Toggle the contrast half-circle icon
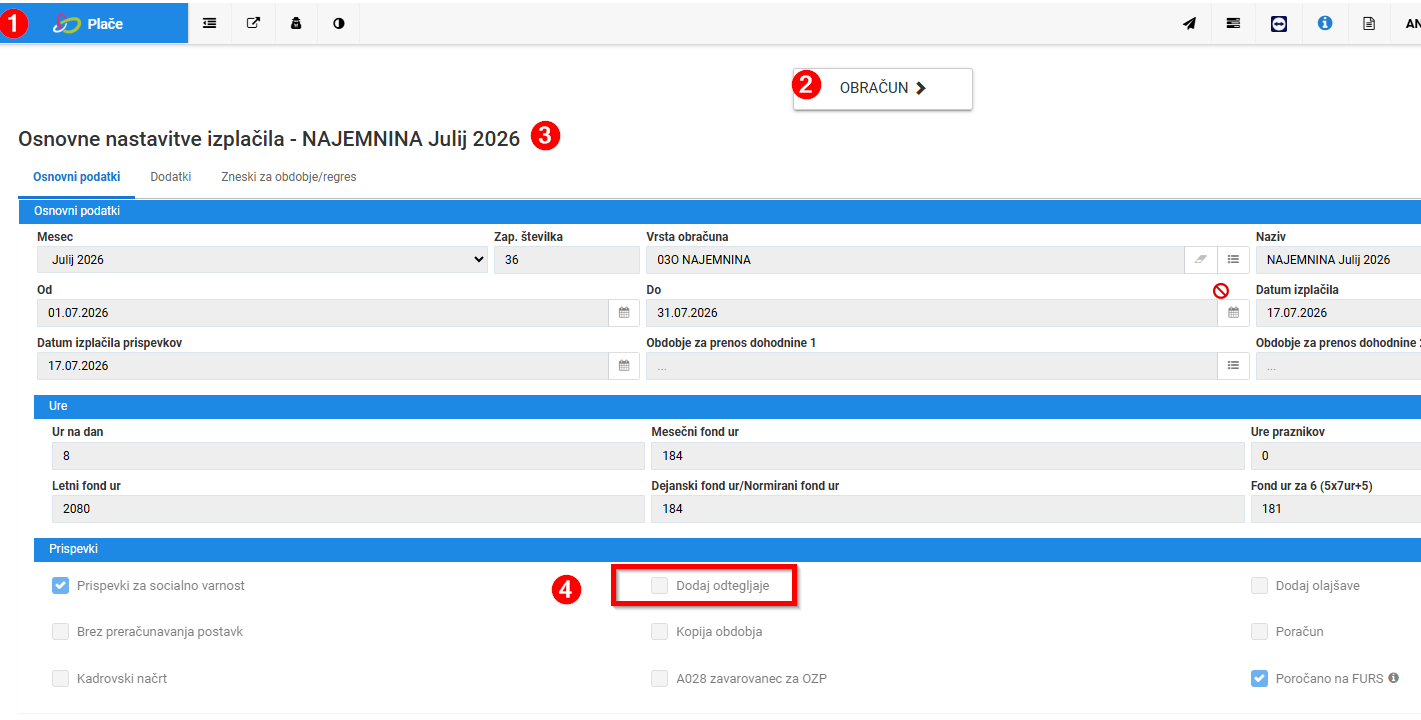1421x720 pixels. (339, 23)
